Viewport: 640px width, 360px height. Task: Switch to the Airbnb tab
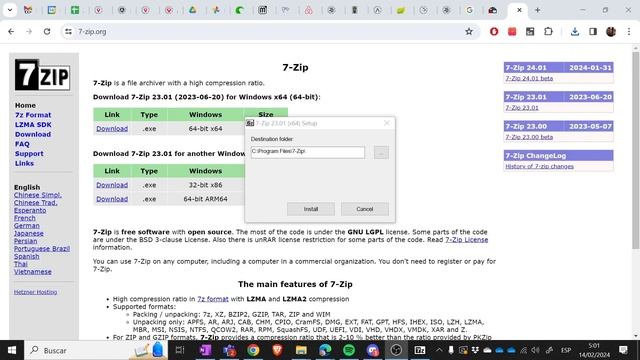coord(309,10)
